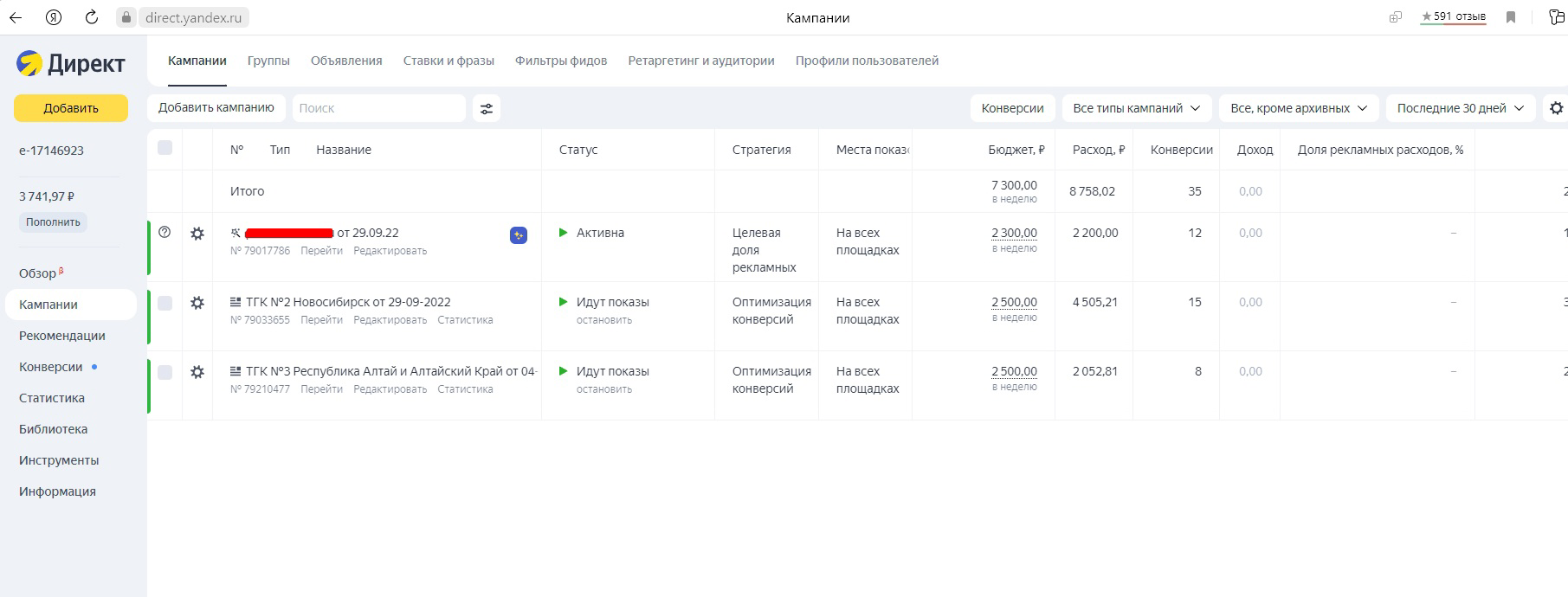1568x597 pixels.
Task: Click the account login e-17146923
Action: coord(51,151)
